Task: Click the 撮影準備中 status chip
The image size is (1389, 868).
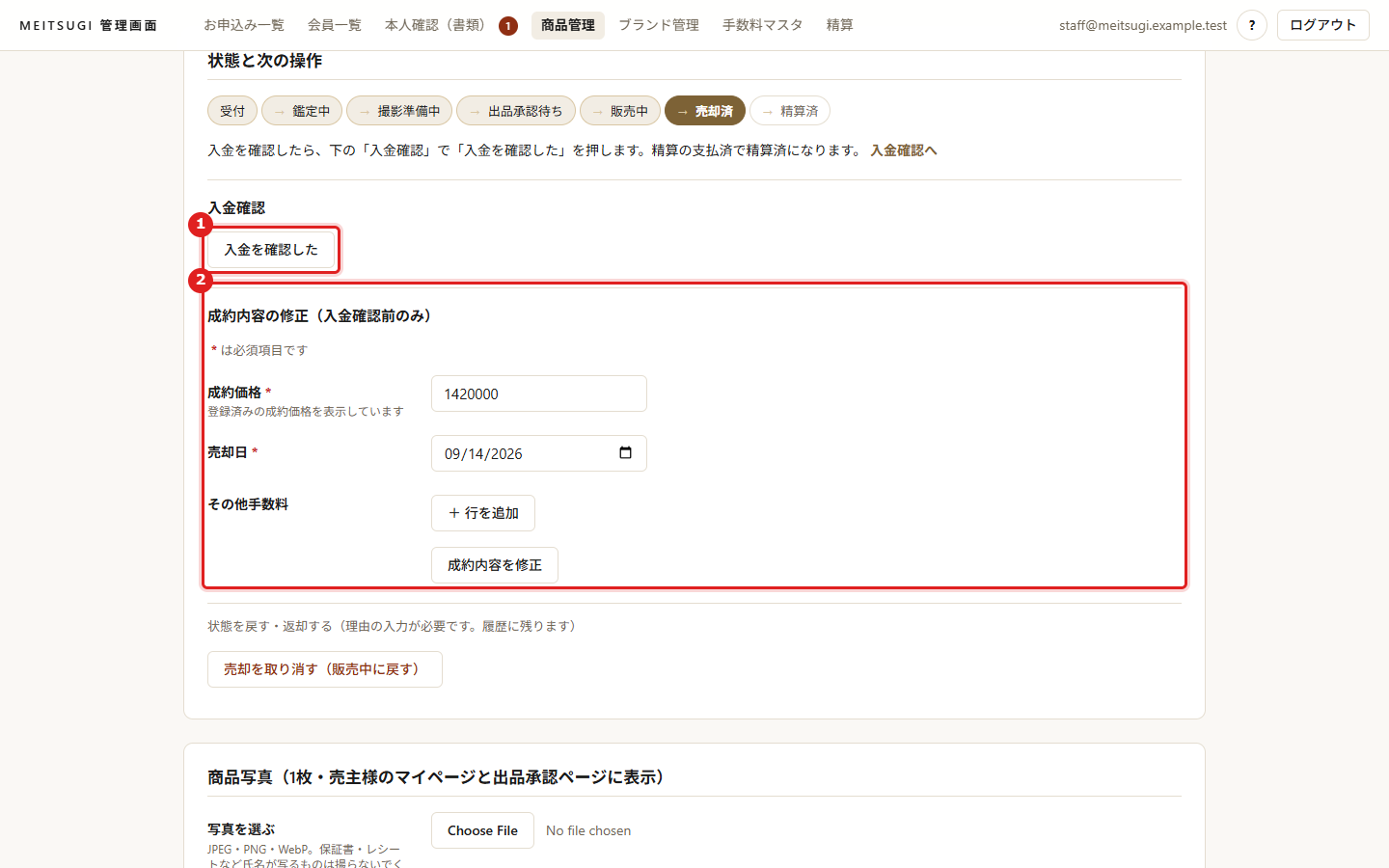Action: (399, 111)
